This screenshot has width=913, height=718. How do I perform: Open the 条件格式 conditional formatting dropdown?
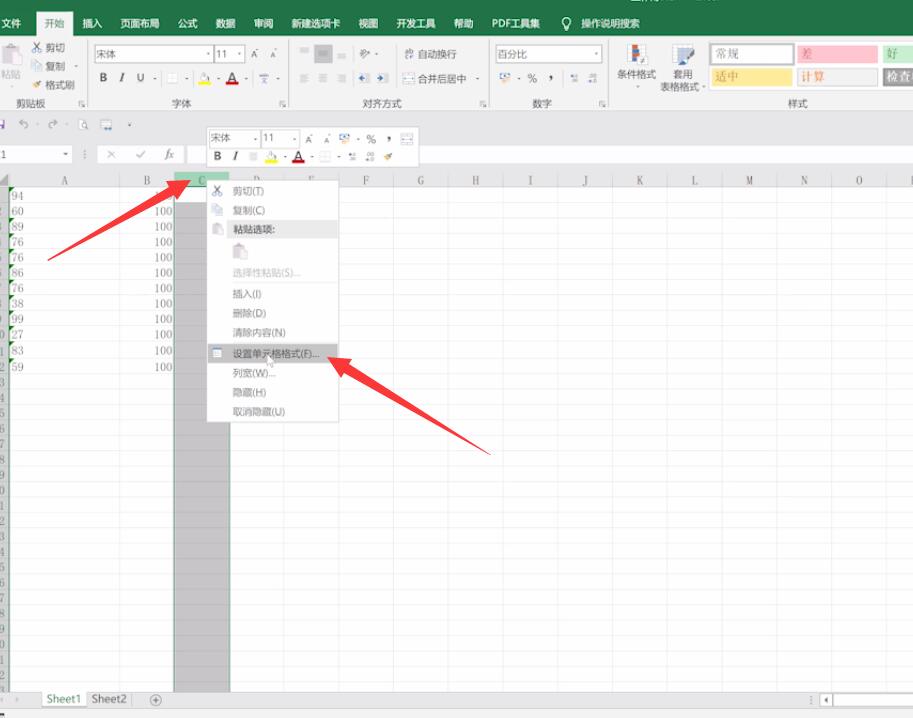coord(636,68)
